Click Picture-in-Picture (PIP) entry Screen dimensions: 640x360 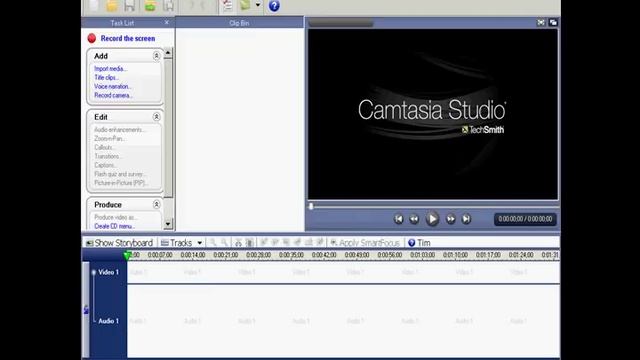pos(121,183)
